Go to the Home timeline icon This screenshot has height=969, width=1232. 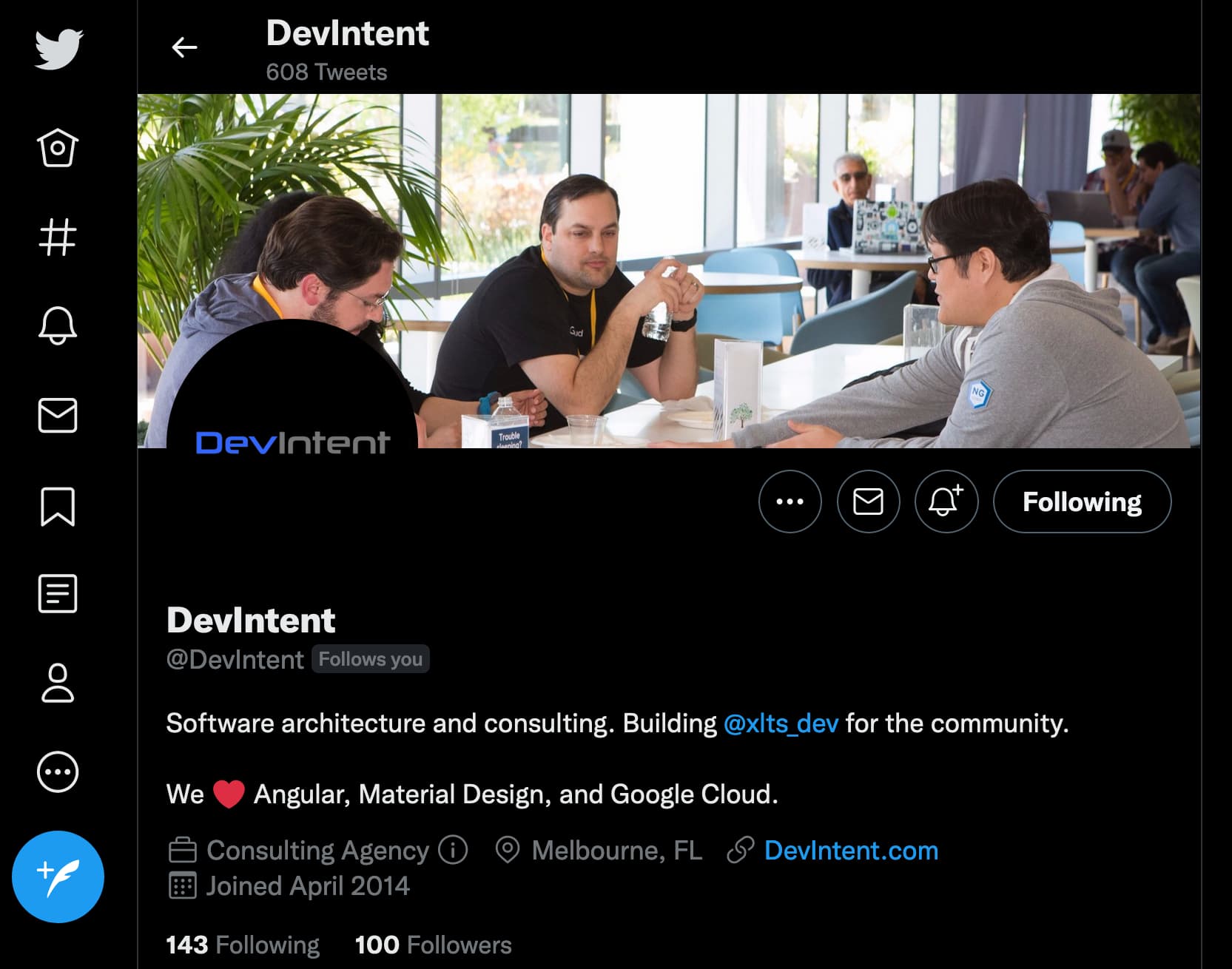(x=58, y=148)
